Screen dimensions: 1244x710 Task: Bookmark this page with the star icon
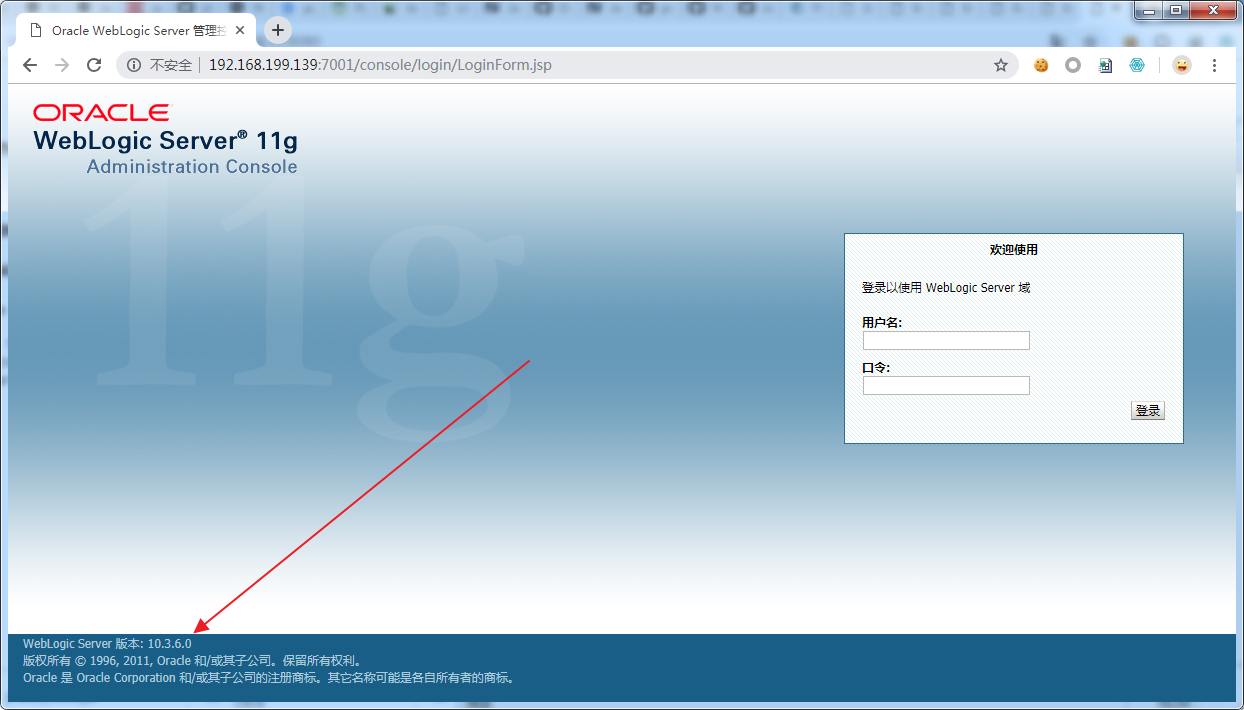tap(1001, 65)
